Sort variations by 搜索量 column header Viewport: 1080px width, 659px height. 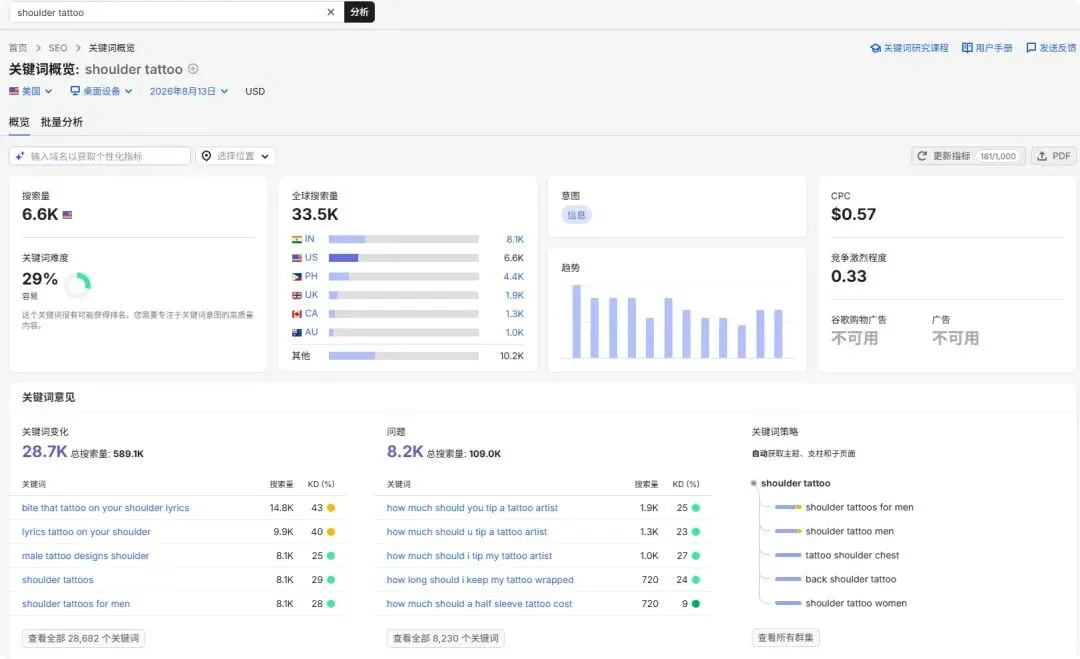click(281, 484)
